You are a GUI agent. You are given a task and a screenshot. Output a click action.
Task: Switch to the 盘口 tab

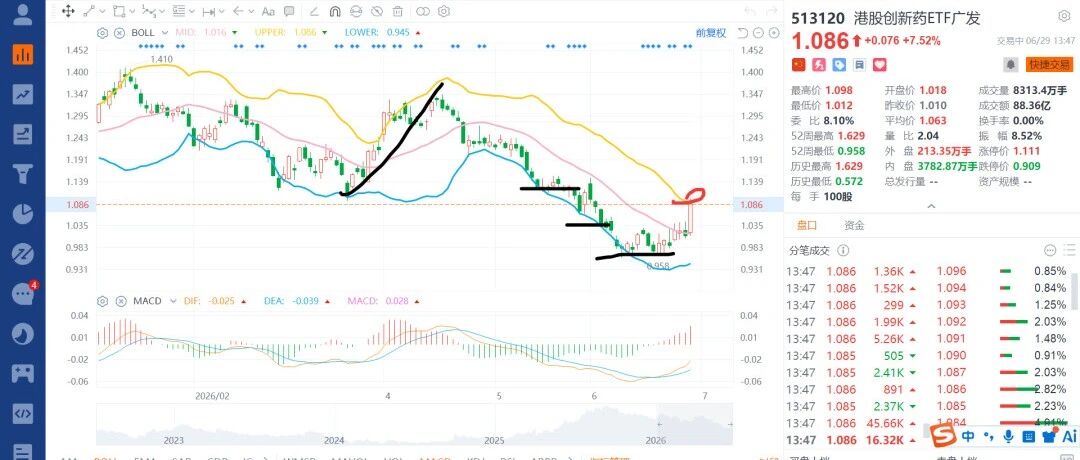807,225
